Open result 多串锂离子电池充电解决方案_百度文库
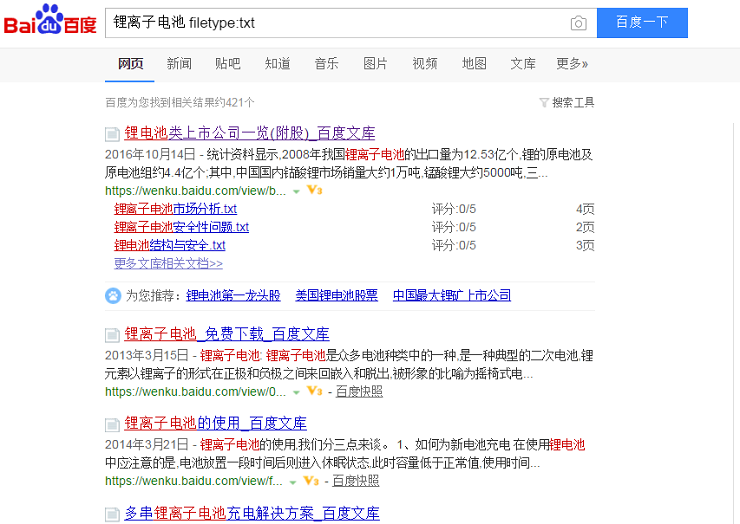 [252, 513]
